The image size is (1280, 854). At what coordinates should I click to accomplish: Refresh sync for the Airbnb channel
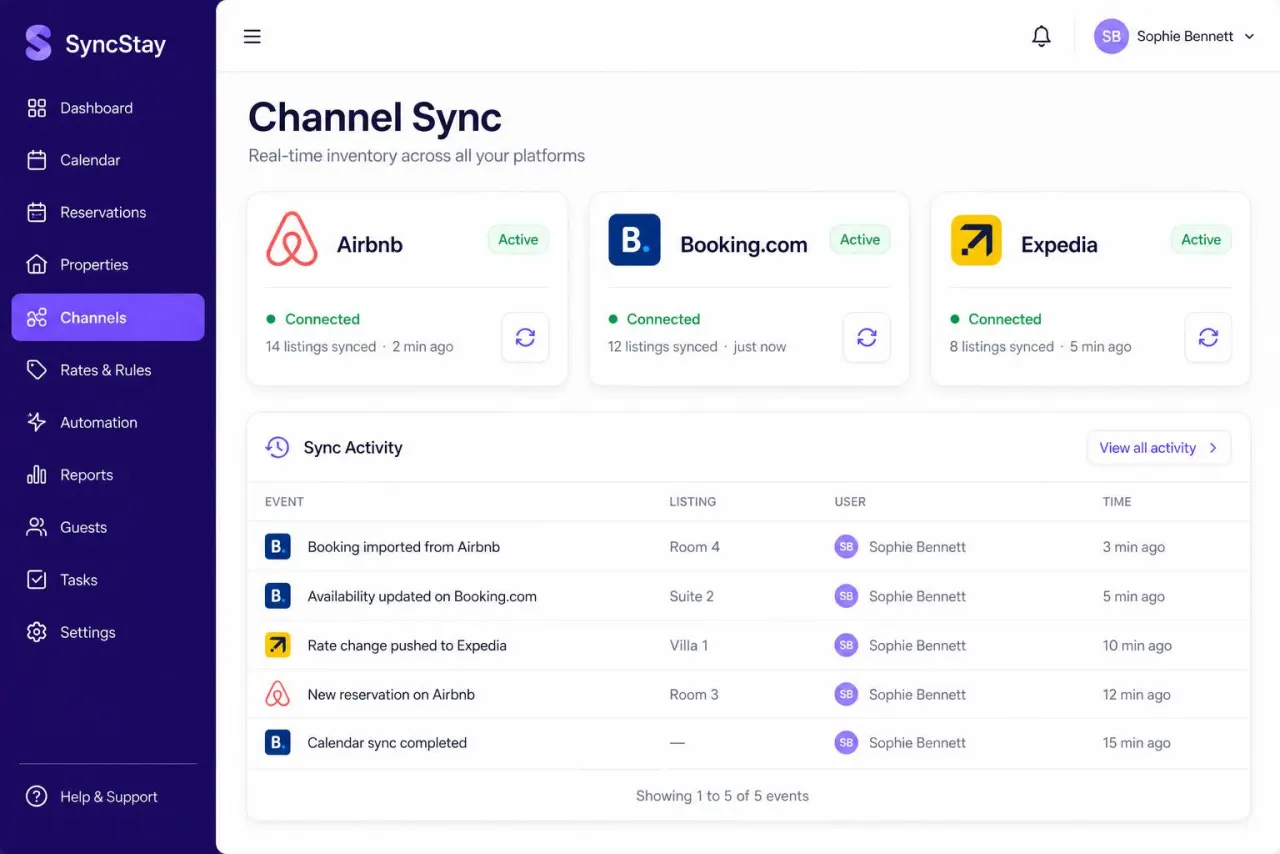point(525,337)
